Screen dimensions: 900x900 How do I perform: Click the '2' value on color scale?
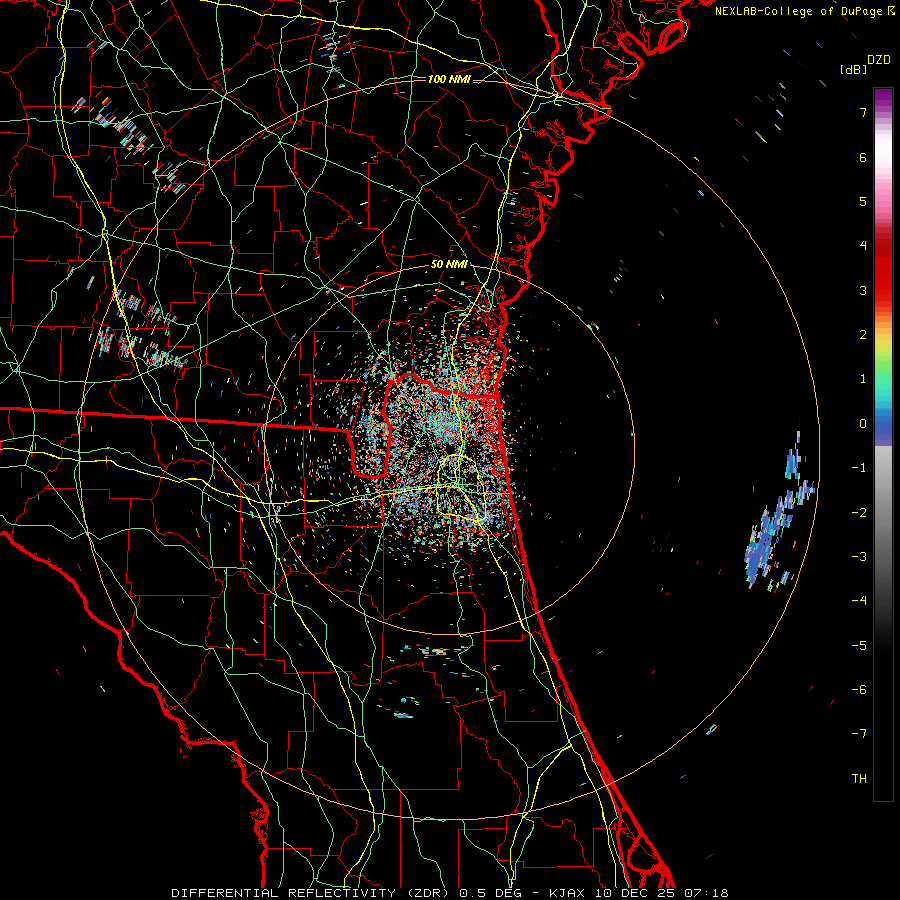[863, 335]
